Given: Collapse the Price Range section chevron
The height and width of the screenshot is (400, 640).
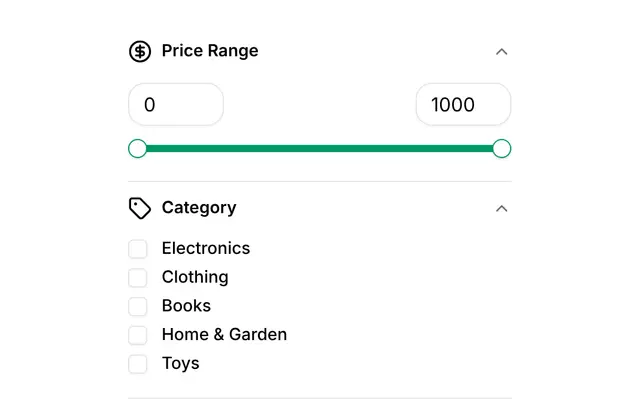Looking at the screenshot, I should point(501,52).
